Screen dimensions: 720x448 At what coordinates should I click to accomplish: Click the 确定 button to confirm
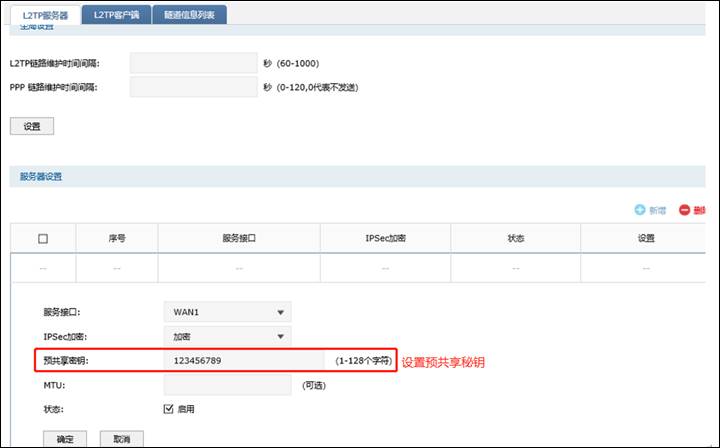tap(65, 438)
